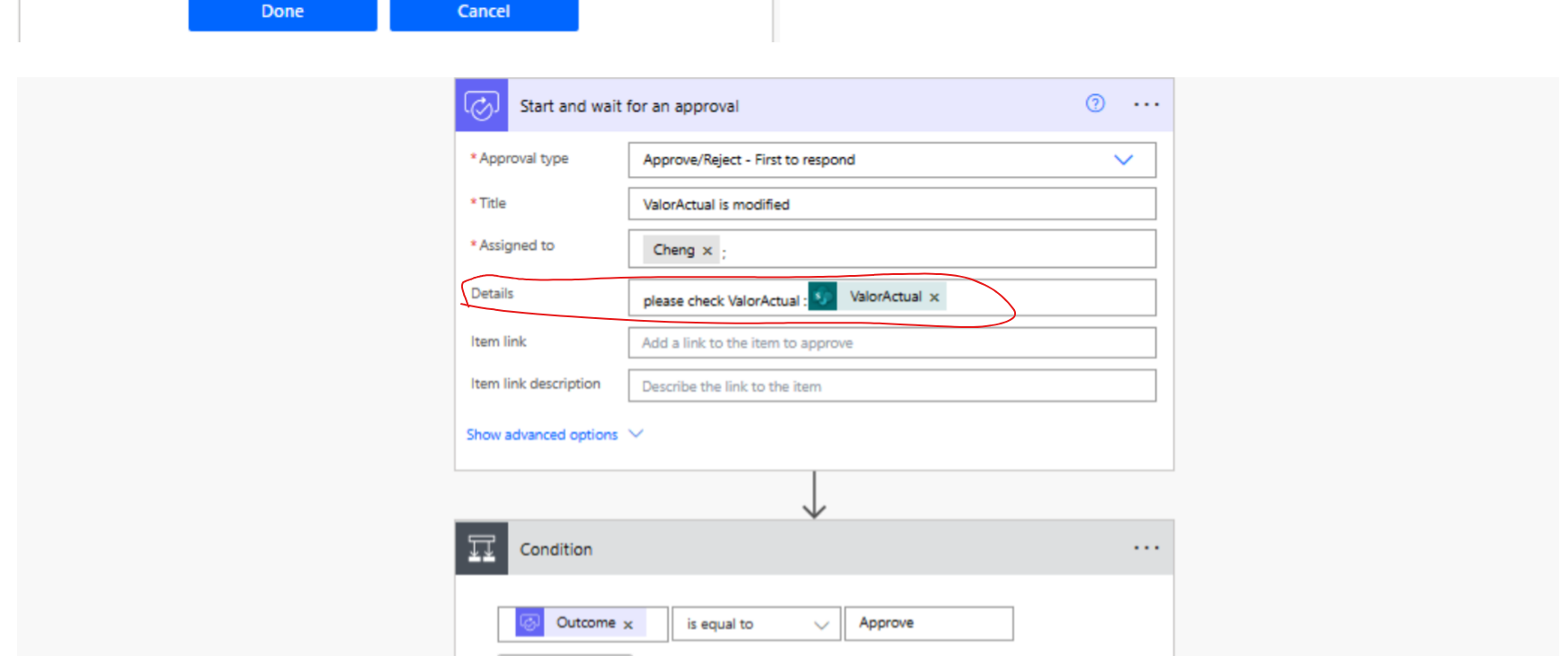This screenshot has height=656, width=1568.
Task: Open help for Start and wait for an approval
Action: pyautogui.click(x=1095, y=103)
